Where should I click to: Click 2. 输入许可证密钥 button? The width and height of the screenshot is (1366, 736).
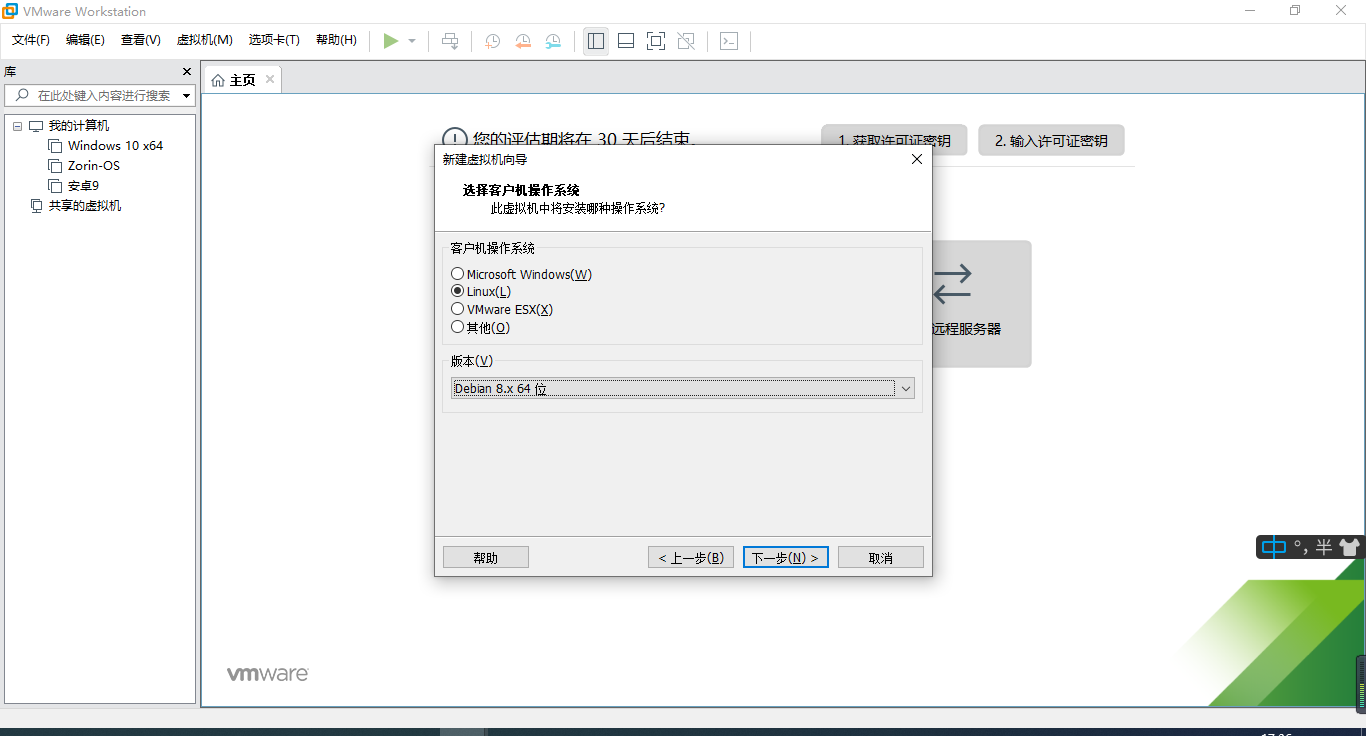[x=1051, y=140]
